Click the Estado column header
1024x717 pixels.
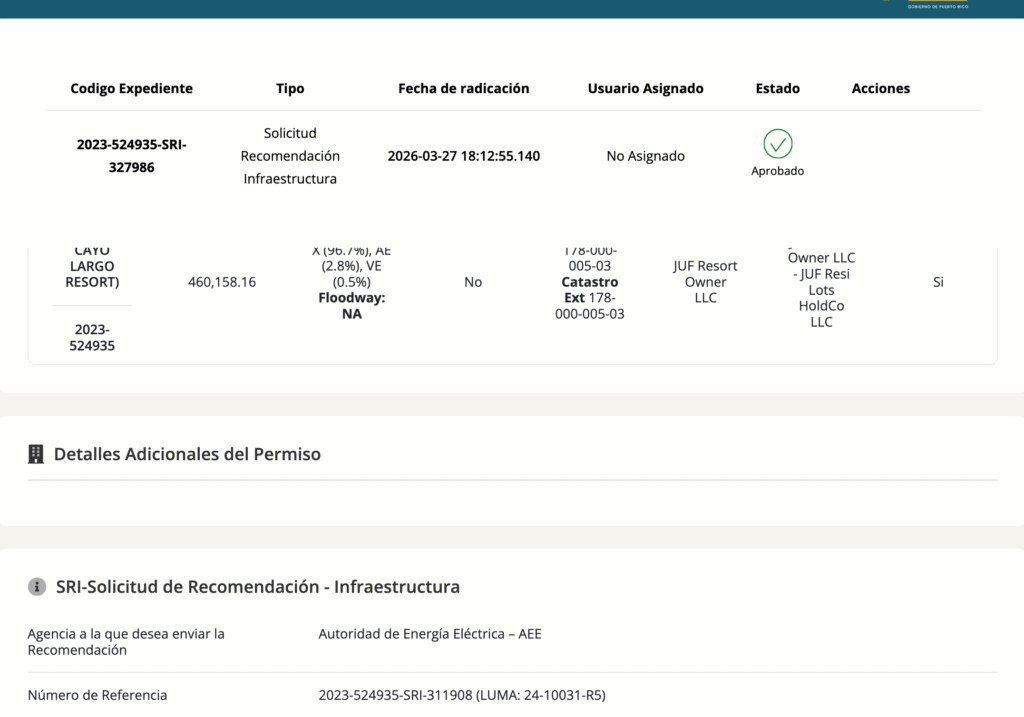click(x=777, y=88)
